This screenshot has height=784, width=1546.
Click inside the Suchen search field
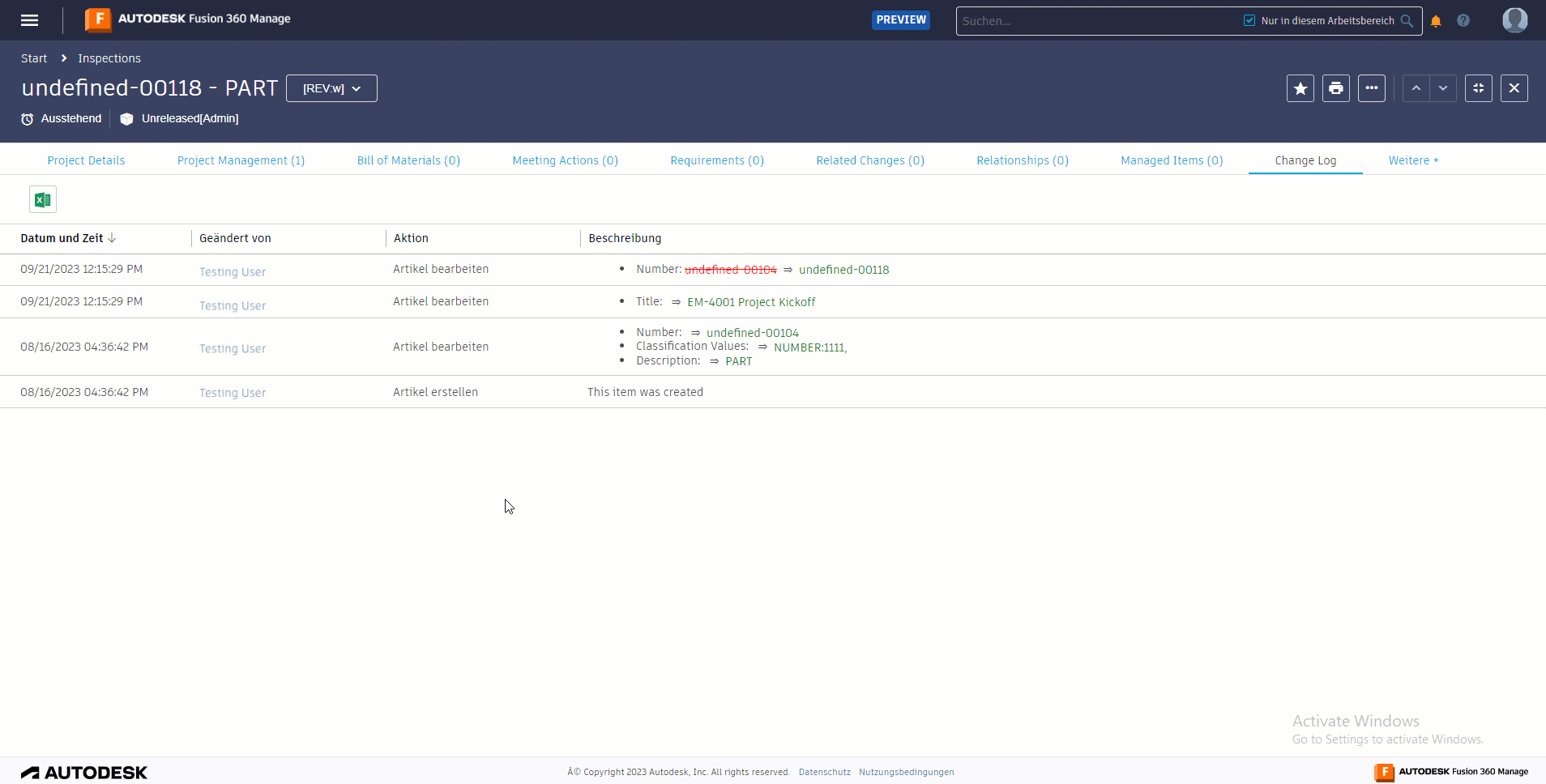click(1053, 20)
